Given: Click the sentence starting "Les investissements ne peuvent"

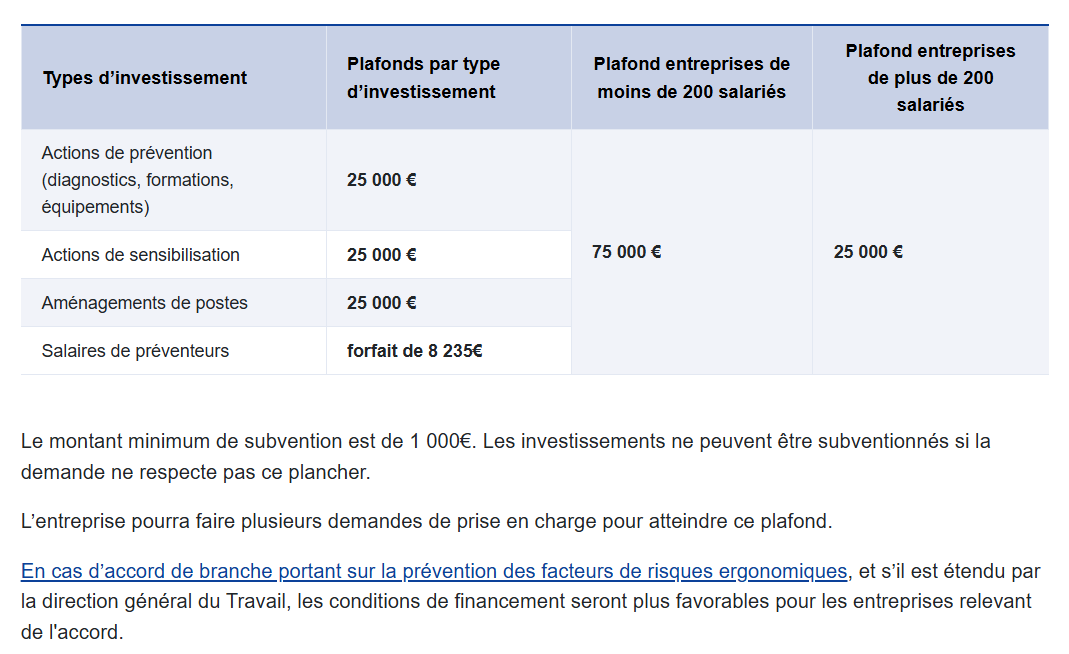Looking at the screenshot, I should click(x=735, y=441).
